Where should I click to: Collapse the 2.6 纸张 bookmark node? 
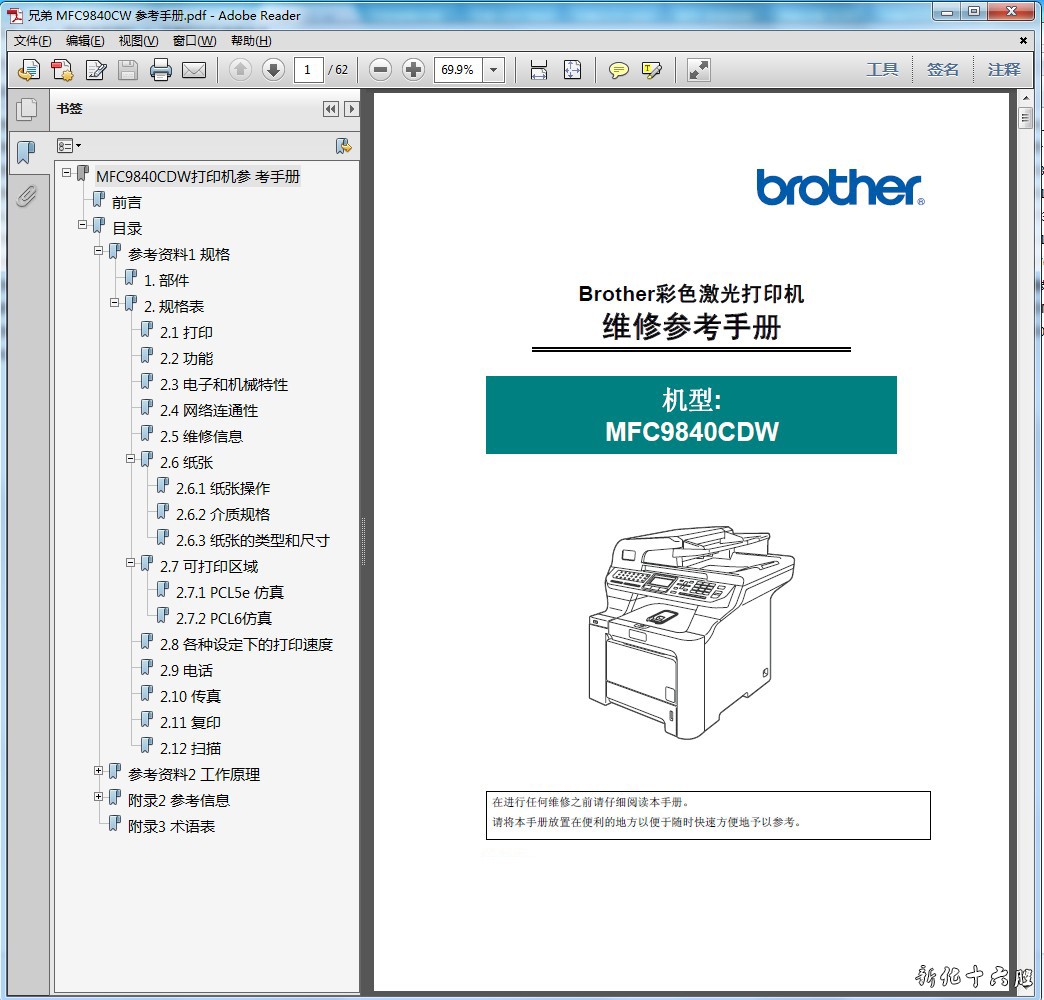pos(131,459)
